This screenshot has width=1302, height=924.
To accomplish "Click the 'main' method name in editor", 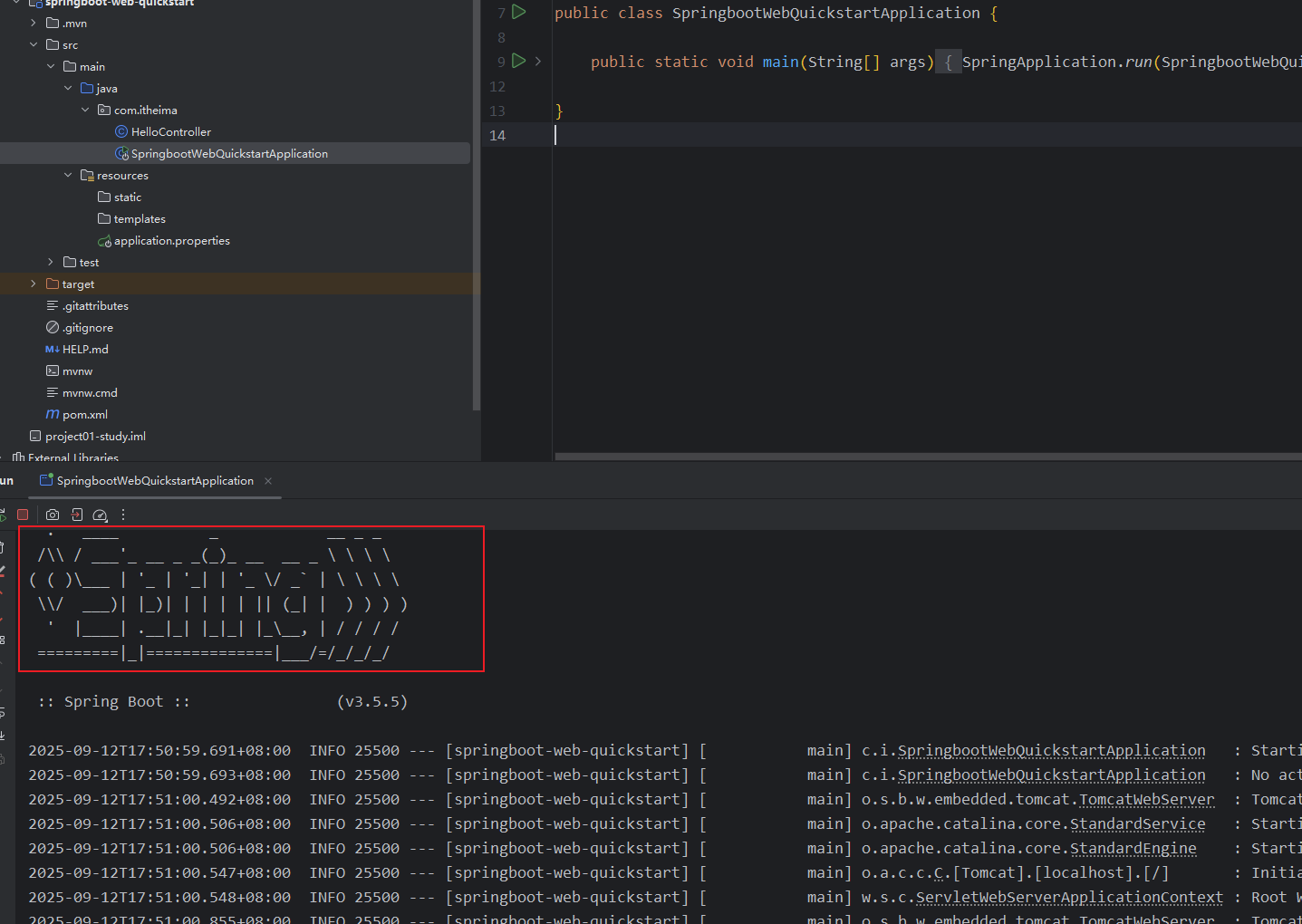I will click(x=780, y=62).
